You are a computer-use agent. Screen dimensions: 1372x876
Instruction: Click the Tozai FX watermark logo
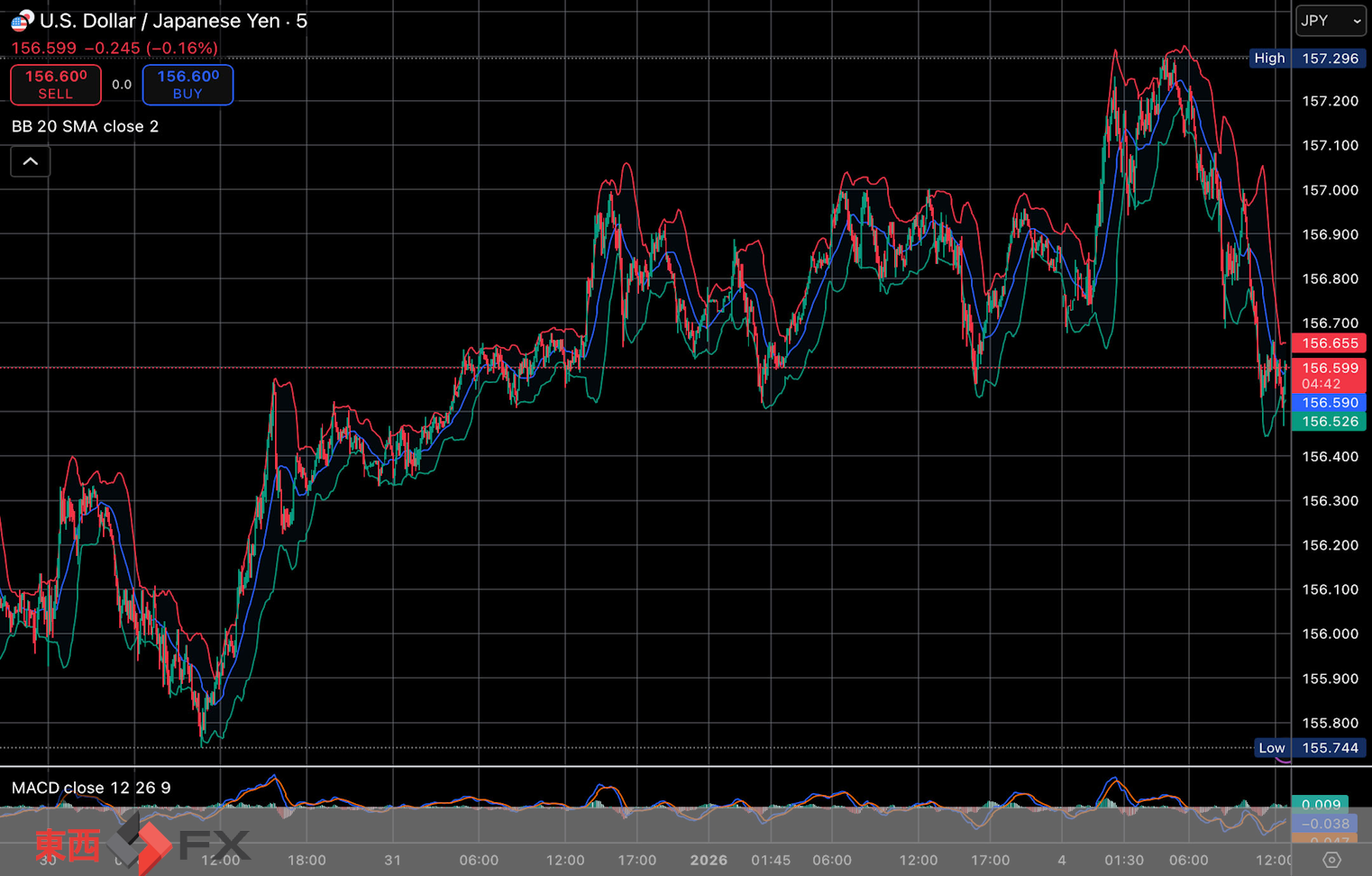click(x=142, y=844)
